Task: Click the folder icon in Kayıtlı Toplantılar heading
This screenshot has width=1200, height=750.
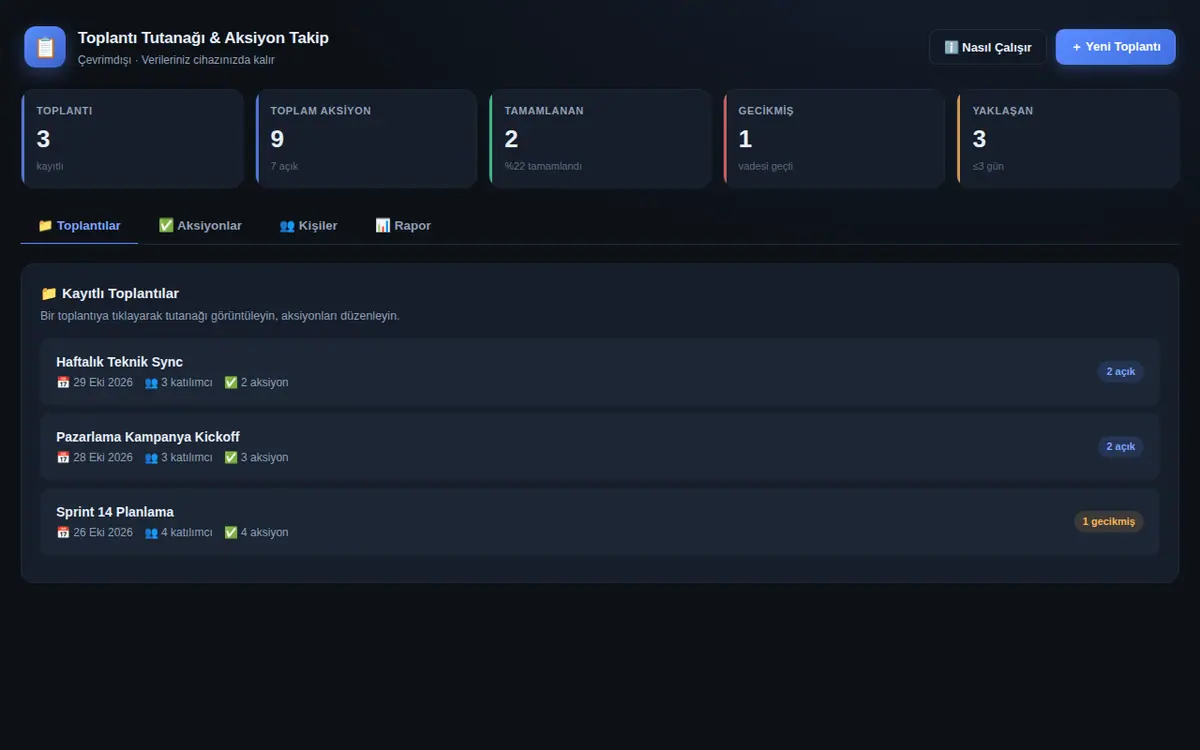Action: click(x=49, y=294)
